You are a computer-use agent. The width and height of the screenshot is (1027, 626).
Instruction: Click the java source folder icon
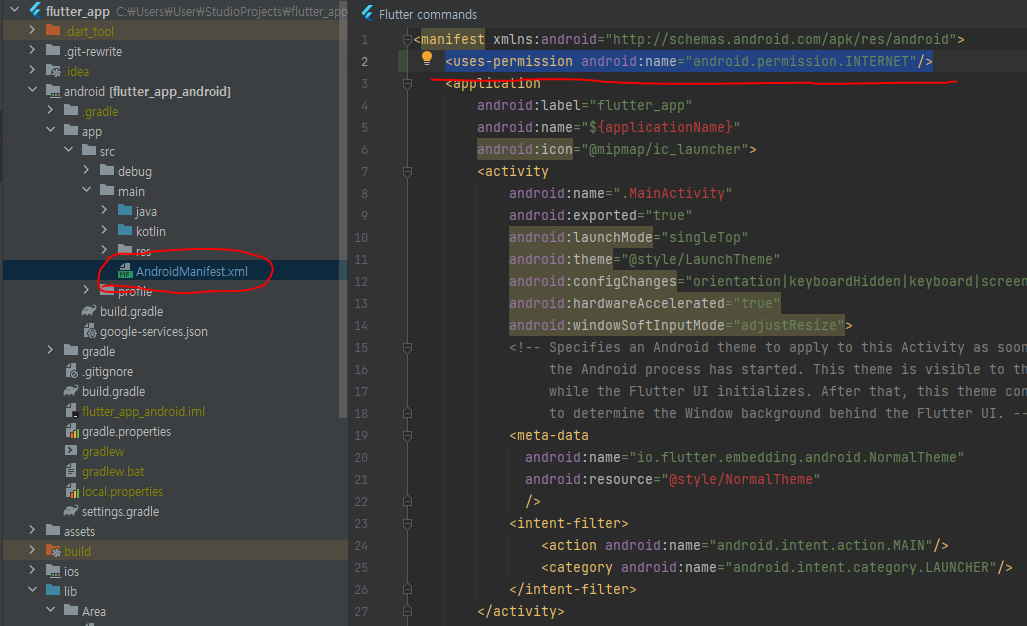pyautogui.click(x=125, y=211)
